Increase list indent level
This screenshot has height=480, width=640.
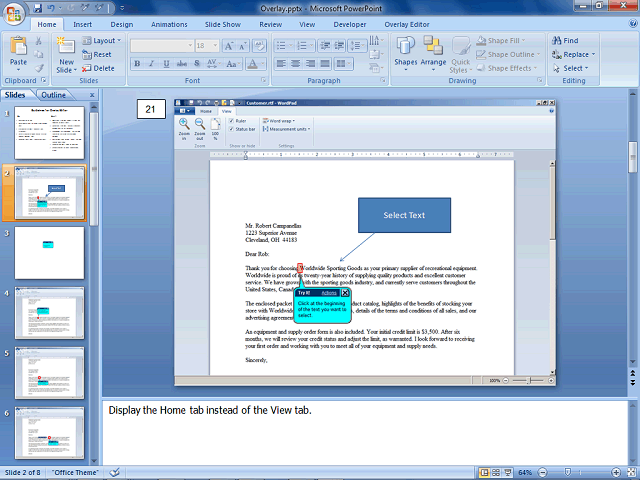[x=339, y=45]
